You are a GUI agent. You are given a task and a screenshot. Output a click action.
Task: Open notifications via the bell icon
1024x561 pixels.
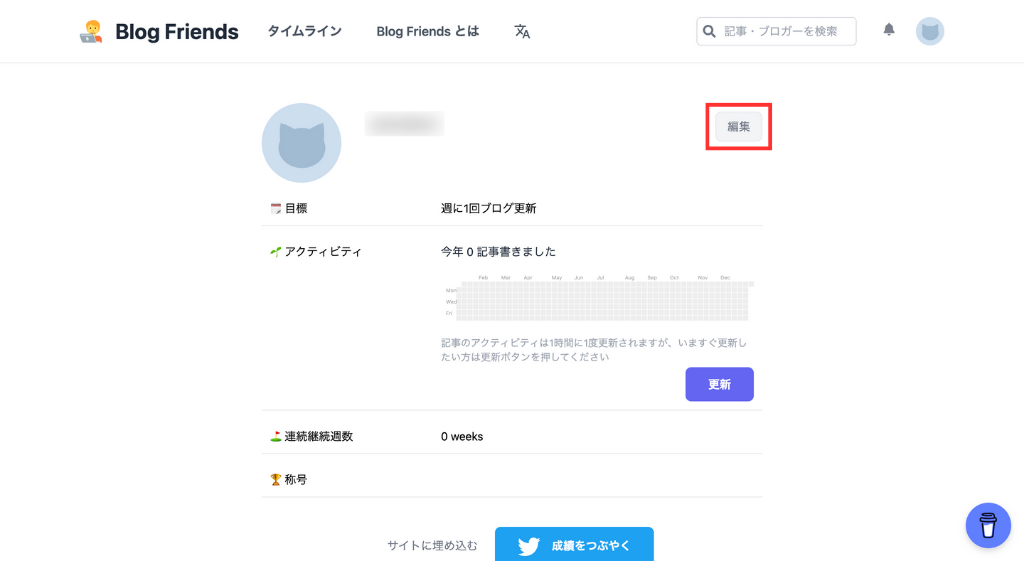pyautogui.click(x=889, y=29)
